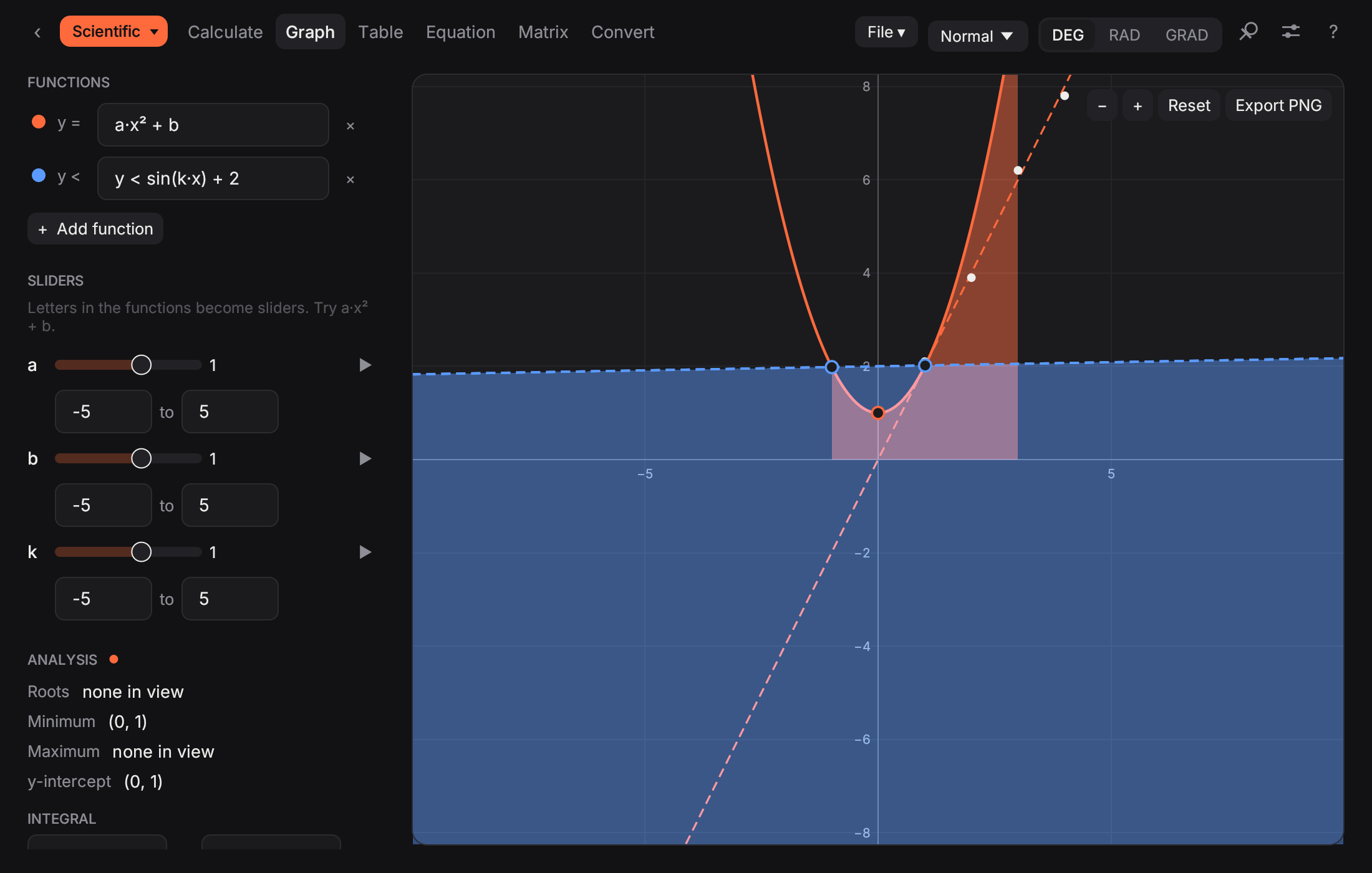This screenshot has height=873, width=1372.
Task: Click the orange color dot of first function
Action: (39, 122)
